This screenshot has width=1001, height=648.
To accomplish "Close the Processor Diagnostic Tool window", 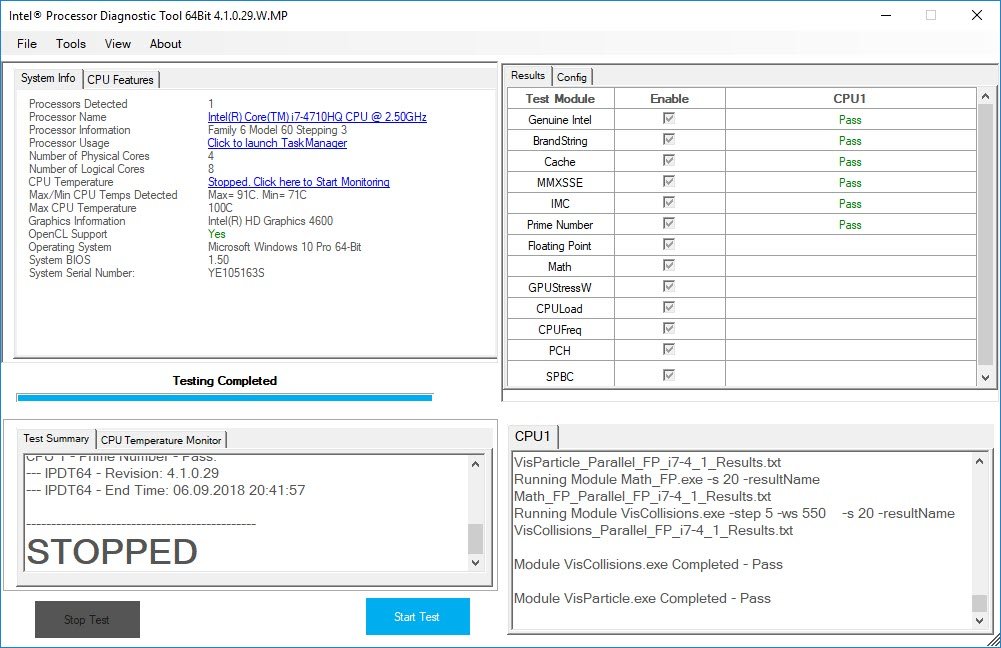I will click(x=977, y=15).
